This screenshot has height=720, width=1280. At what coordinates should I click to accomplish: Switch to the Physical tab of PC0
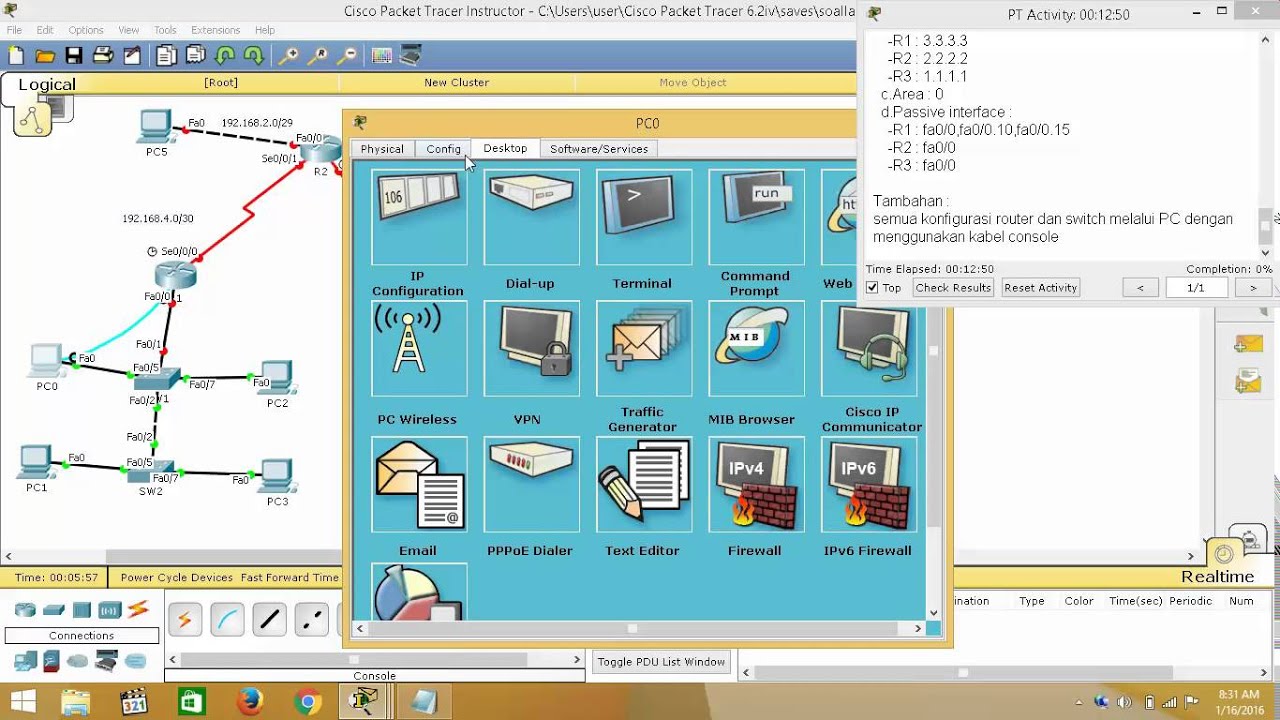pos(382,149)
